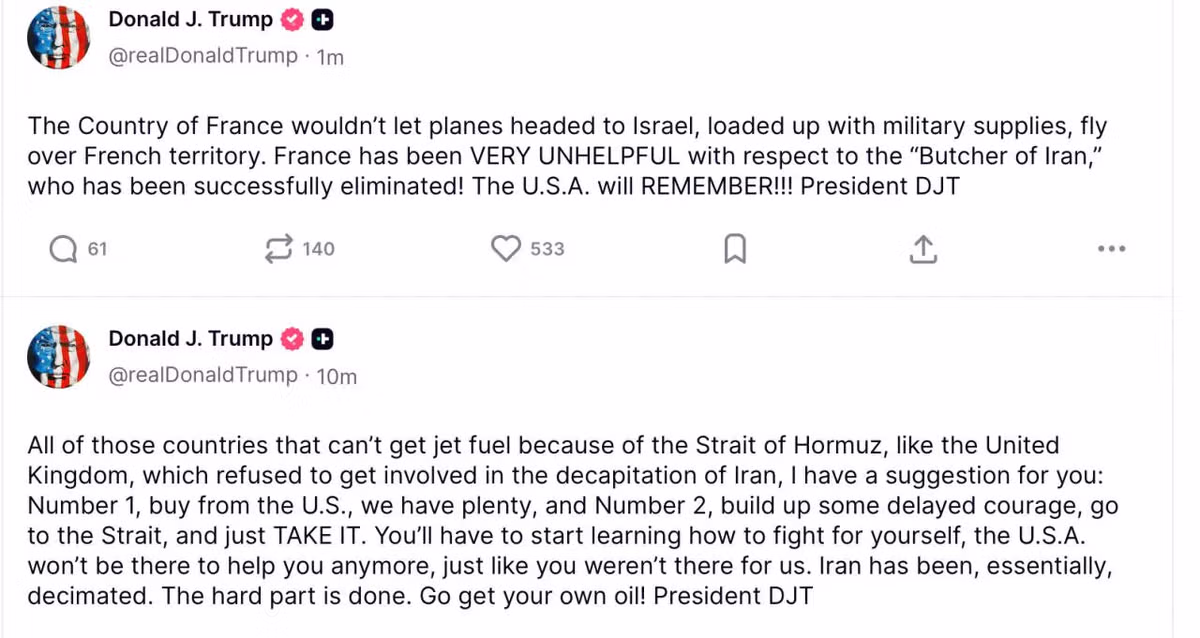Click the red verified badge on the top post
The image size is (1200, 638).
[x=292, y=20]
